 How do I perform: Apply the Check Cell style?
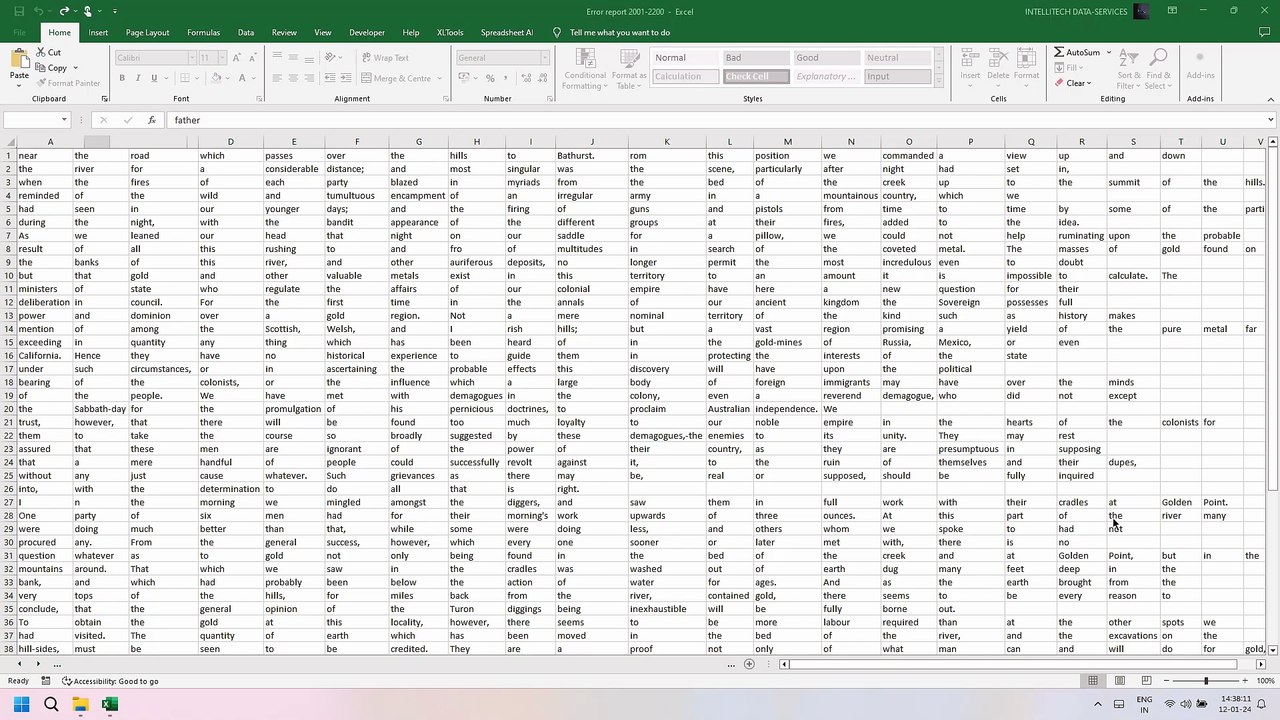tap(755, 76)
